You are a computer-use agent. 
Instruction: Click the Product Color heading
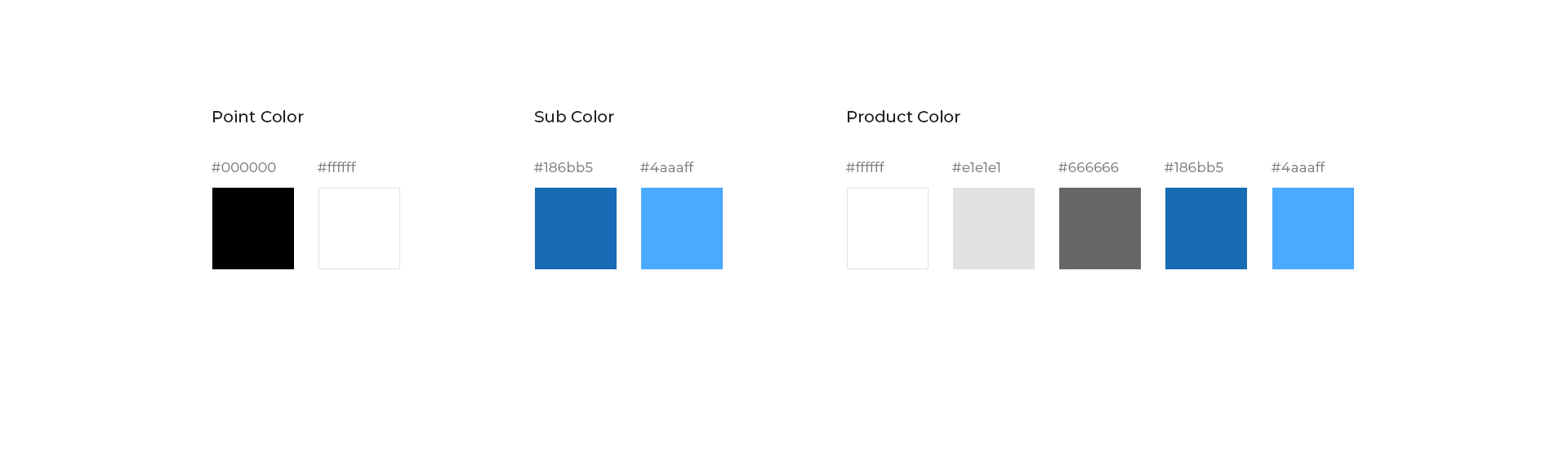coord(903,117)
